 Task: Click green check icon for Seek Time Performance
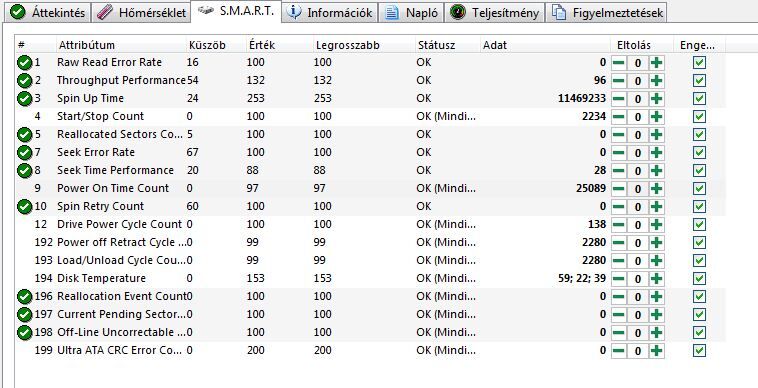[x=24, y=171]
